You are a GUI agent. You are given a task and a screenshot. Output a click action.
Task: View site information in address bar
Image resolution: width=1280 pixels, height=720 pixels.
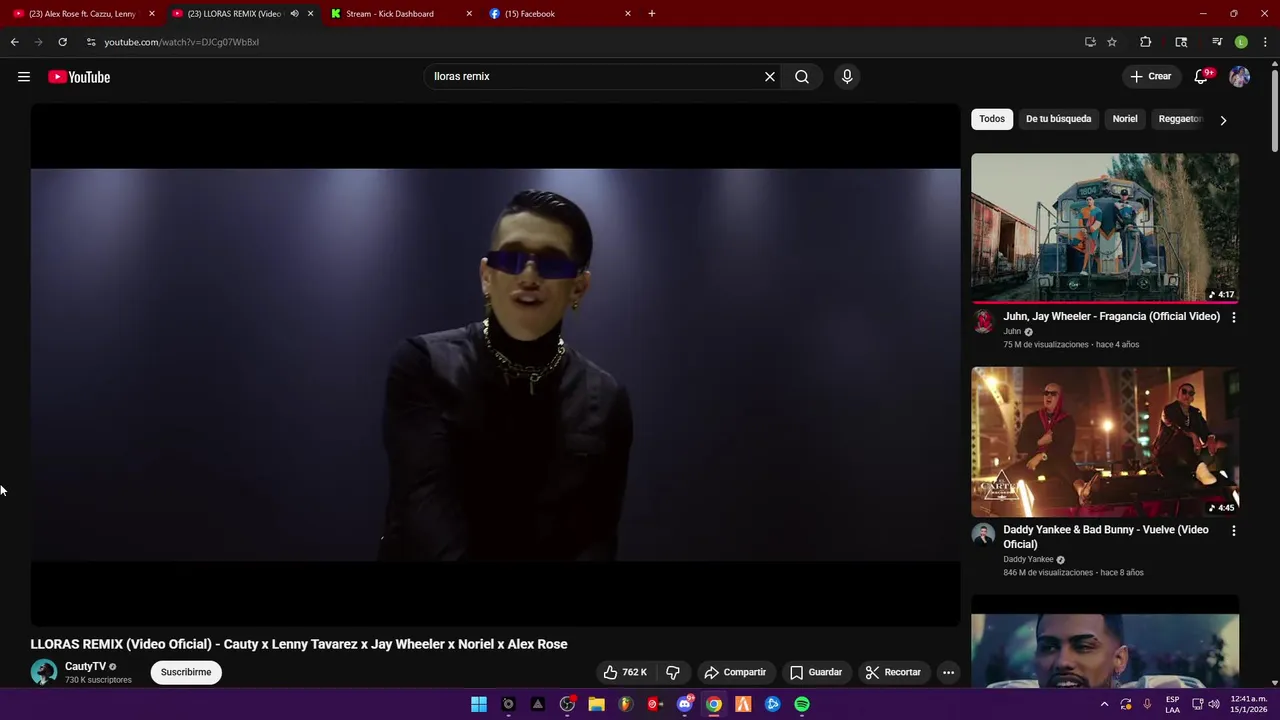click(91, 42)
